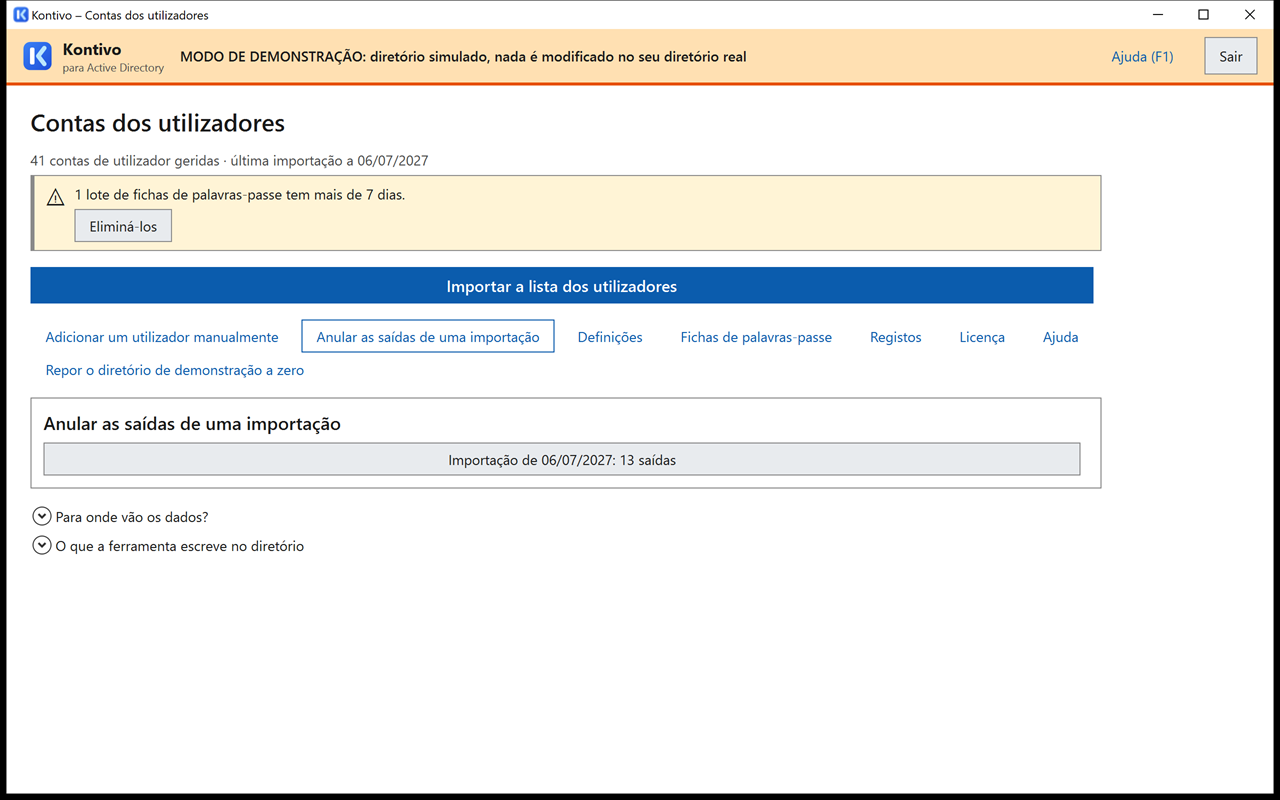The width and height of the screenshot is (1280, 800).
Task: Click the '1 lote de fichas de palavras-passe' warning text
Action: (x=240, y=195)
